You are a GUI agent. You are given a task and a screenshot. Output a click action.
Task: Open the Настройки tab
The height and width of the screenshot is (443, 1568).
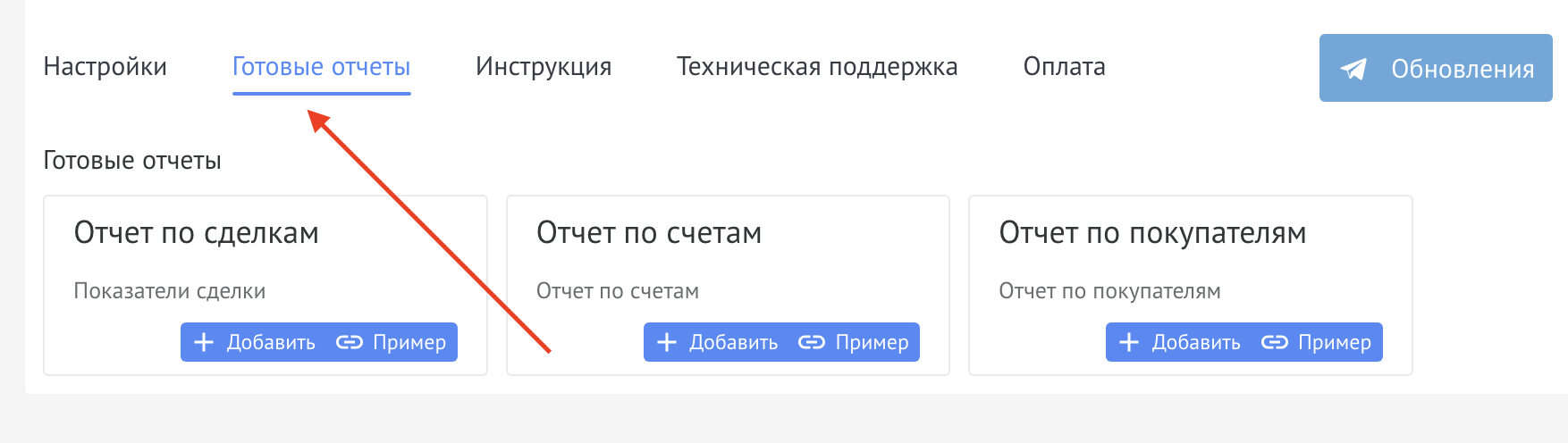pyautogui.click(x=105, y=67)
